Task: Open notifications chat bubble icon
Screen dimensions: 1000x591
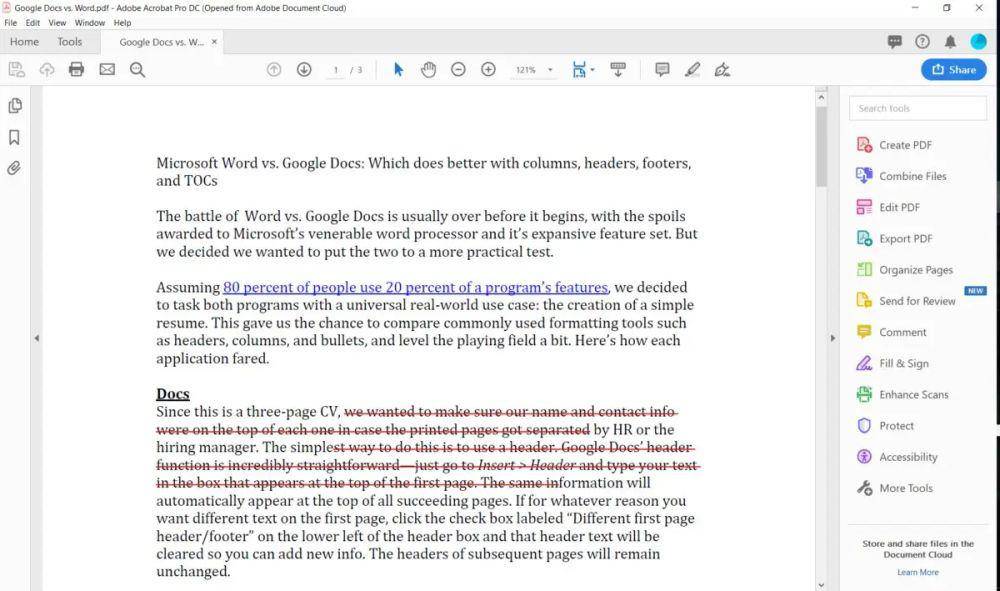Action: 895,42
